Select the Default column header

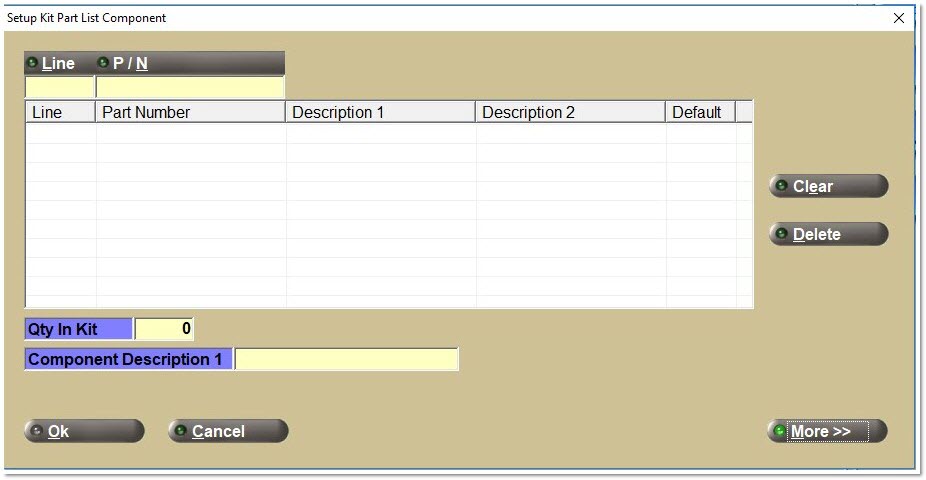(700, 112)
